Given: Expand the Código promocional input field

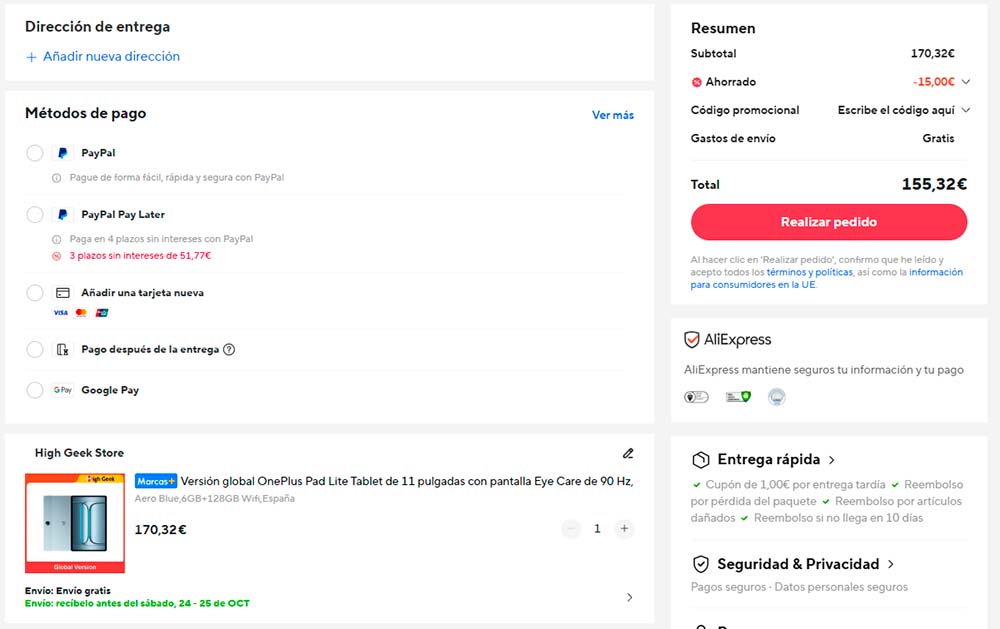Looking at the screenshot, I should coord(903,110).
